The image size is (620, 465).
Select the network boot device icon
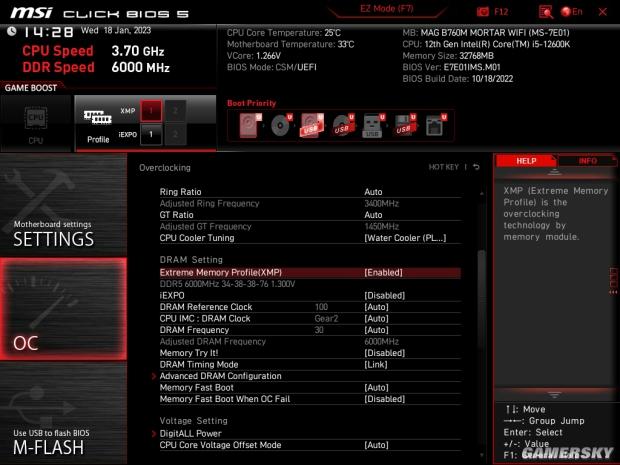coord(435,125)
